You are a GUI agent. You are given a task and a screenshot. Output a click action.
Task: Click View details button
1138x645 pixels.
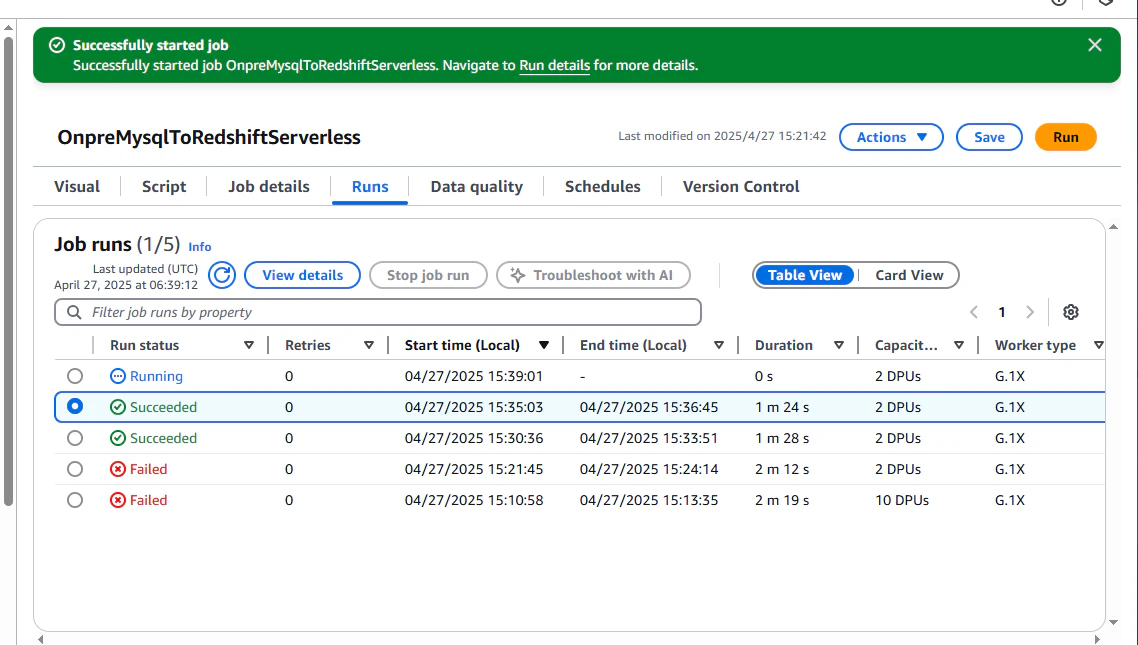pyautogui.click(x=303, y=275)
